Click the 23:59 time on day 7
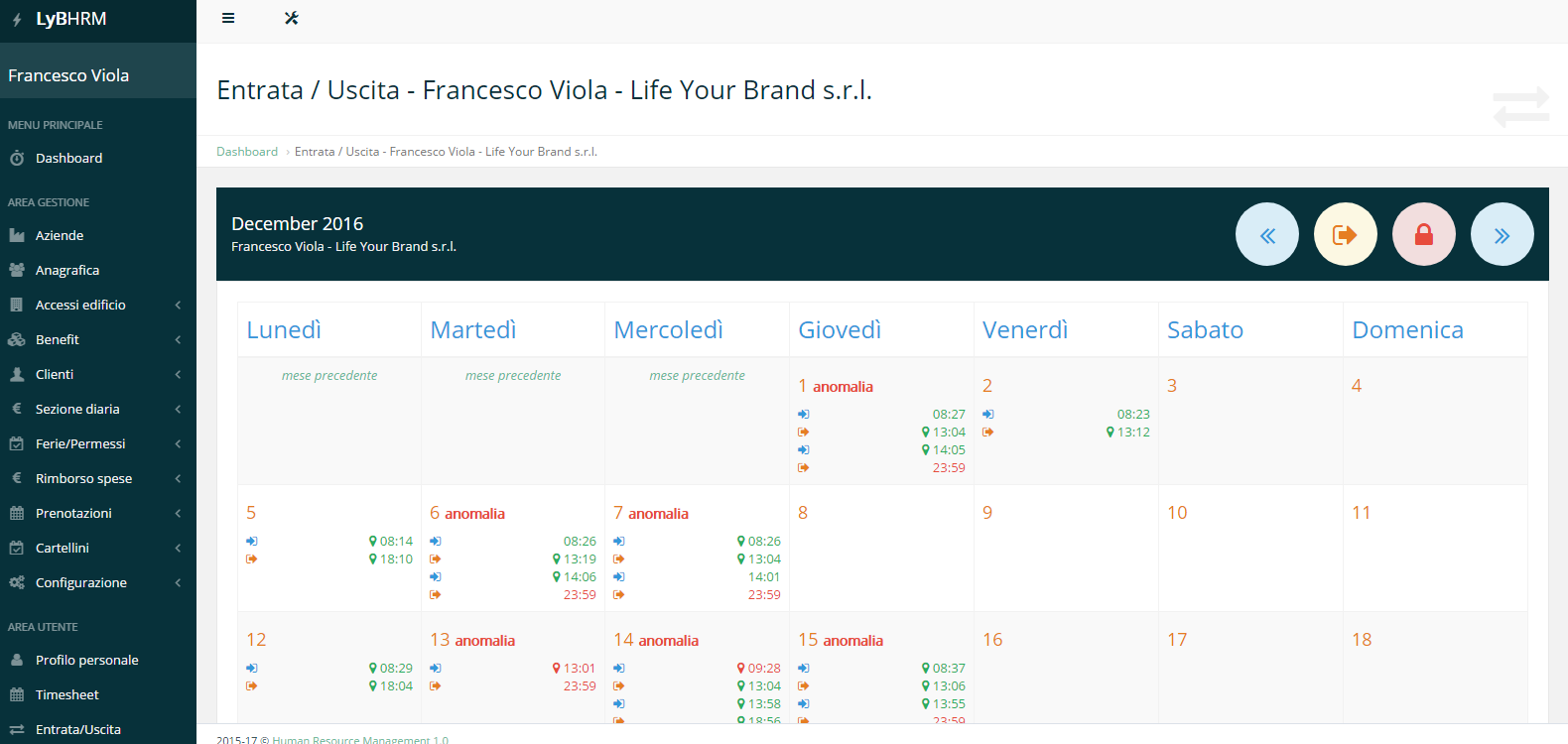The height and width of the screenshot is (744, 1568). coord(764,594)
